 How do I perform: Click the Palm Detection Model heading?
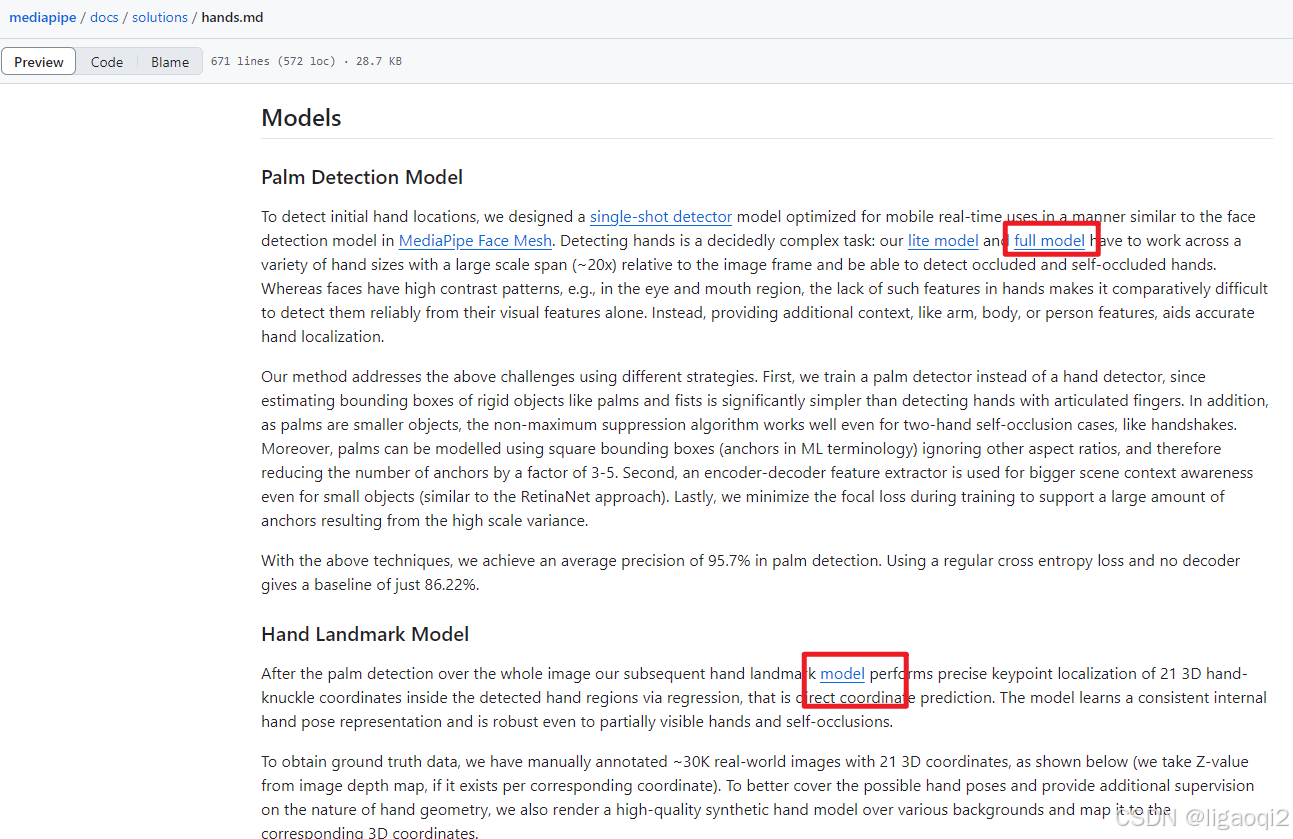[x=362, y=177]
